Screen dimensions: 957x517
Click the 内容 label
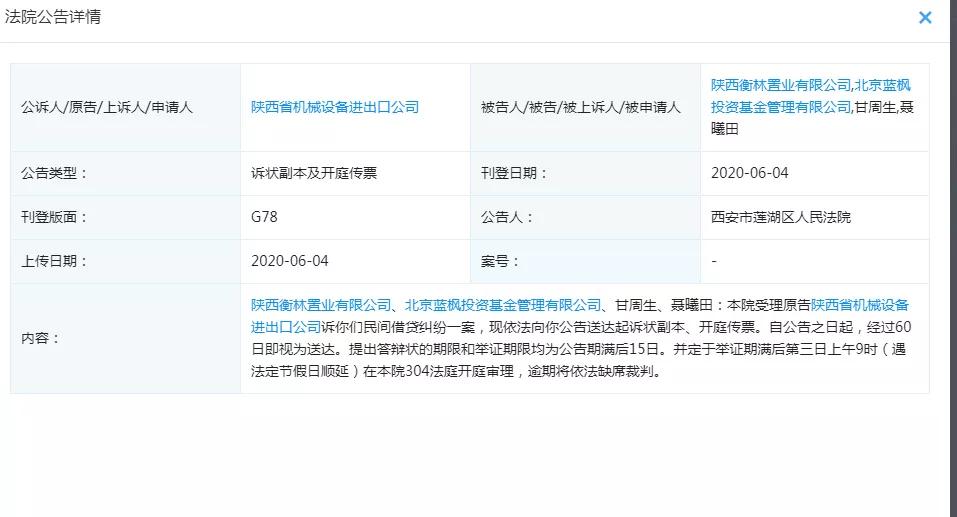[x=40, y=338]
